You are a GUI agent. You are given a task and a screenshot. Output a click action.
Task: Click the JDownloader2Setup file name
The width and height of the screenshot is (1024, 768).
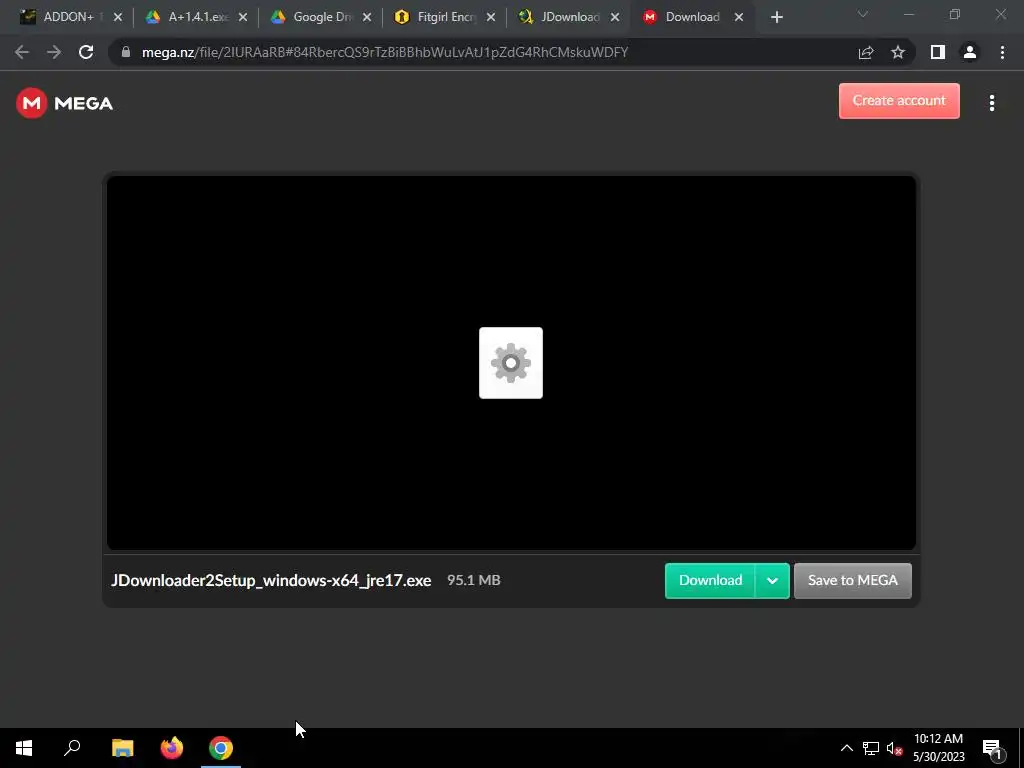[271, 581]
